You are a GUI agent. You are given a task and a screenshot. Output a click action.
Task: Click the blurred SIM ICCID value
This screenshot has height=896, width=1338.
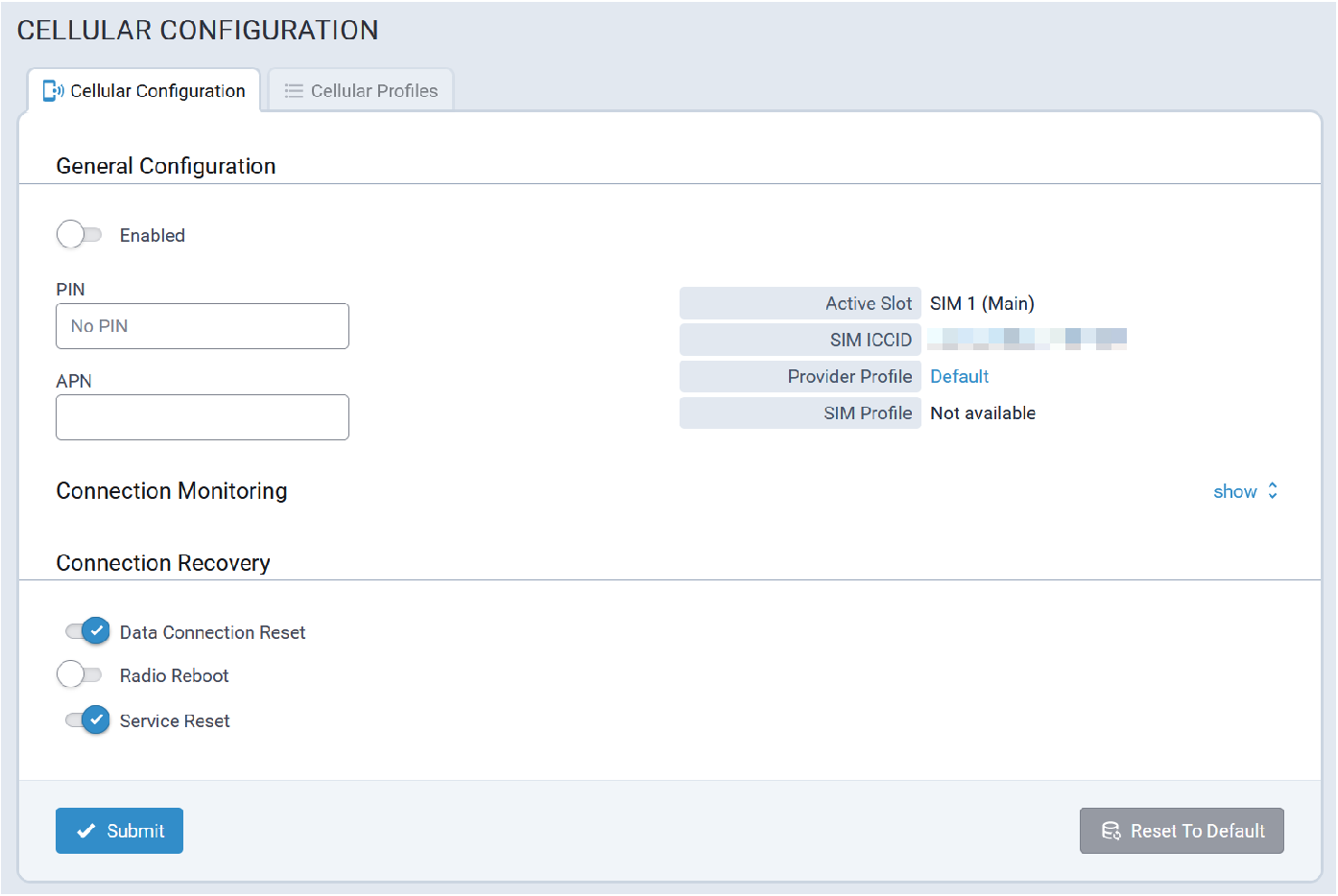pos(1027,340)
